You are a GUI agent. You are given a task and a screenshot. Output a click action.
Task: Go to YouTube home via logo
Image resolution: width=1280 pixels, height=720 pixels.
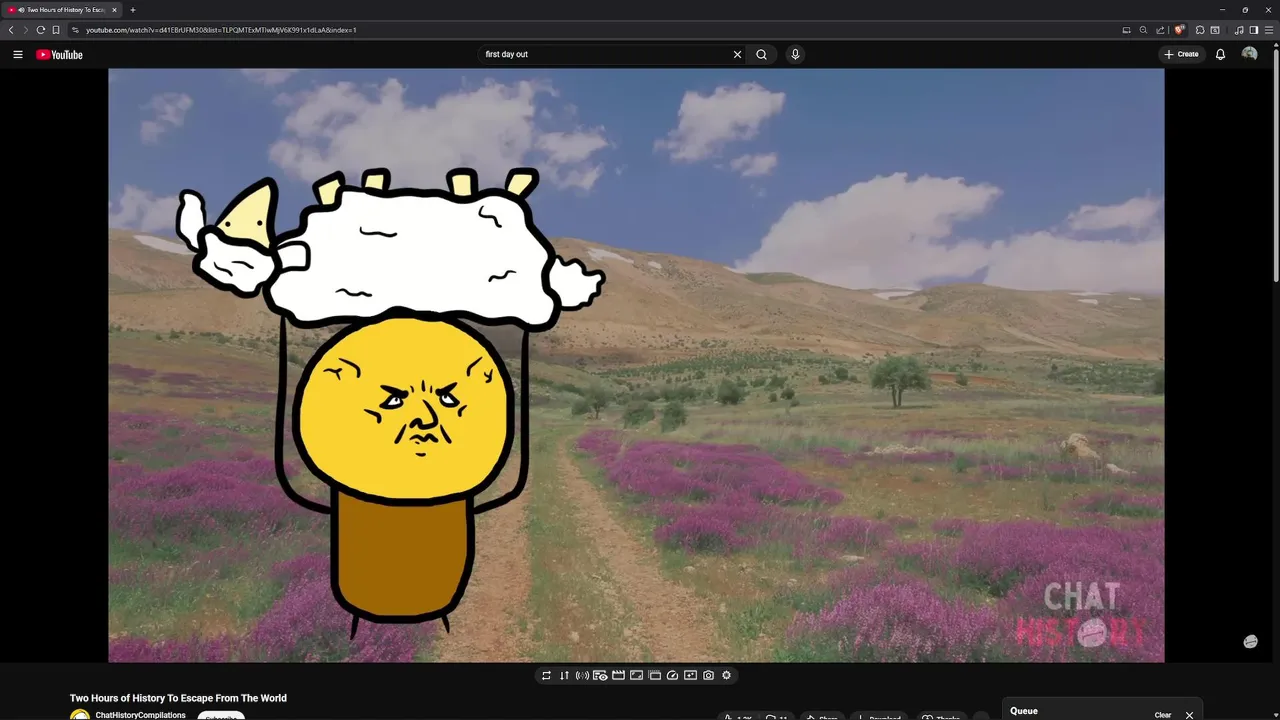[x=59, y=55]
